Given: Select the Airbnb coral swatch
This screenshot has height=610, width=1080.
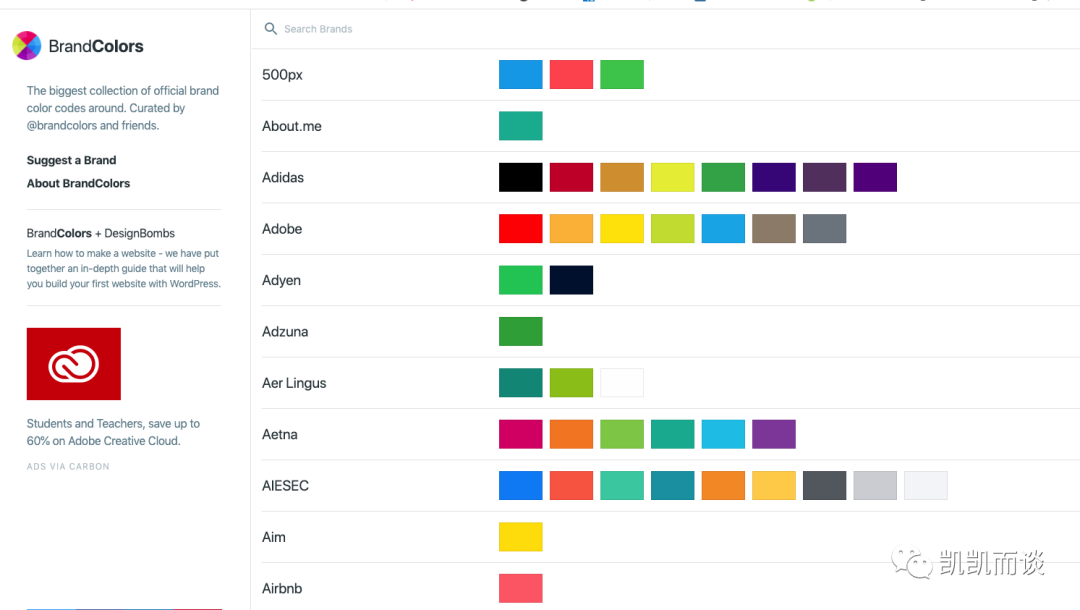Looking at the screenshot, I should point(521,588).
